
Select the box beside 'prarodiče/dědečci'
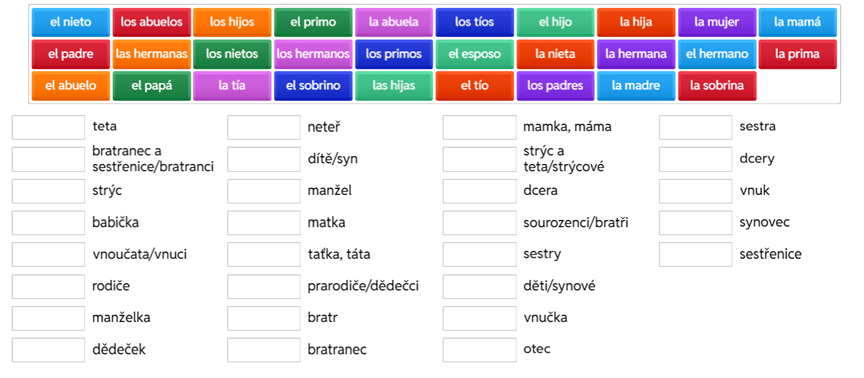pyautogui.click(x=264, y=287)
